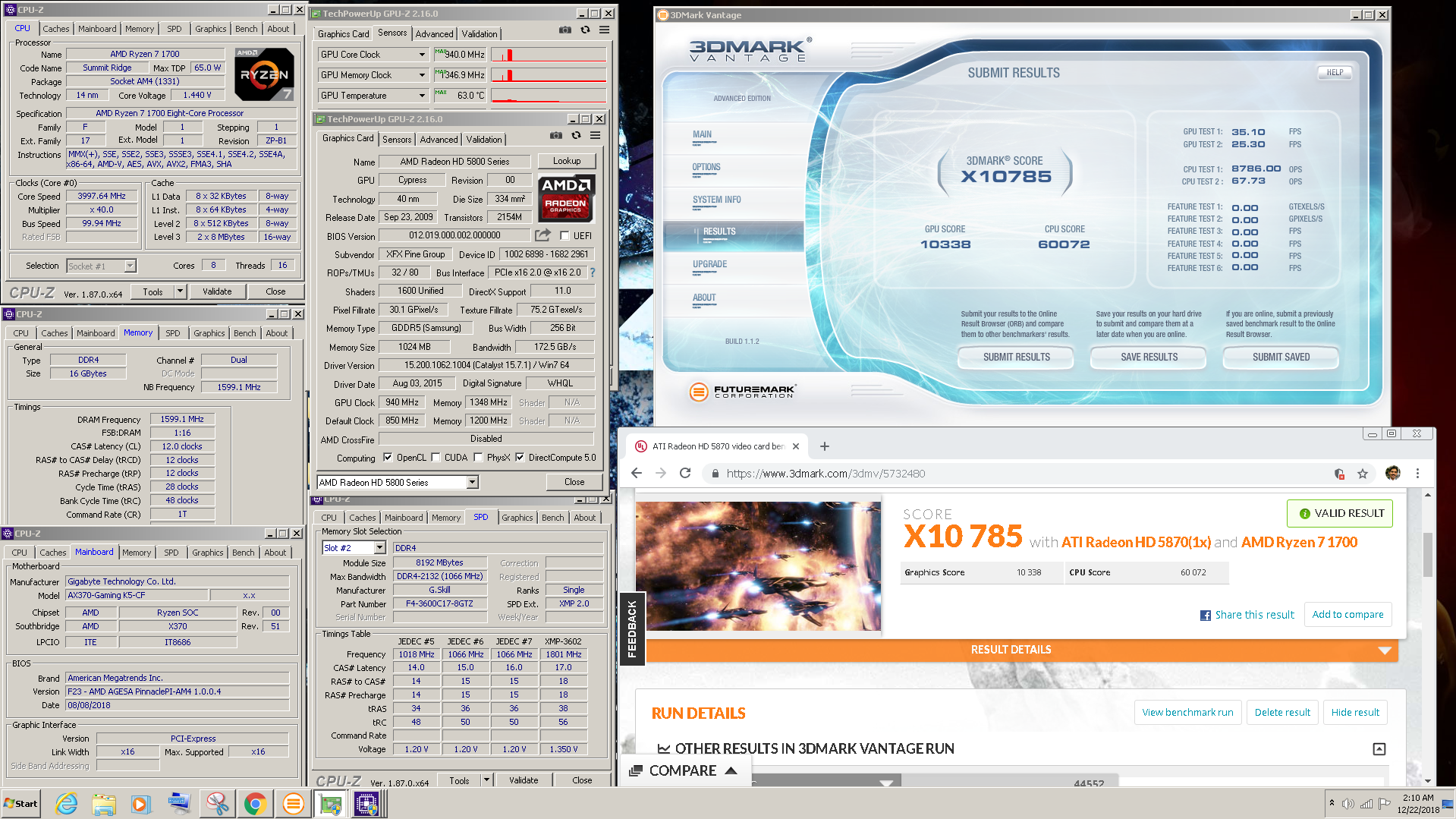Screen dimensions: 1456x819
Task: Open new Chrome tab with plus icon
Action: pyautogui.click(x=825, y=446)
